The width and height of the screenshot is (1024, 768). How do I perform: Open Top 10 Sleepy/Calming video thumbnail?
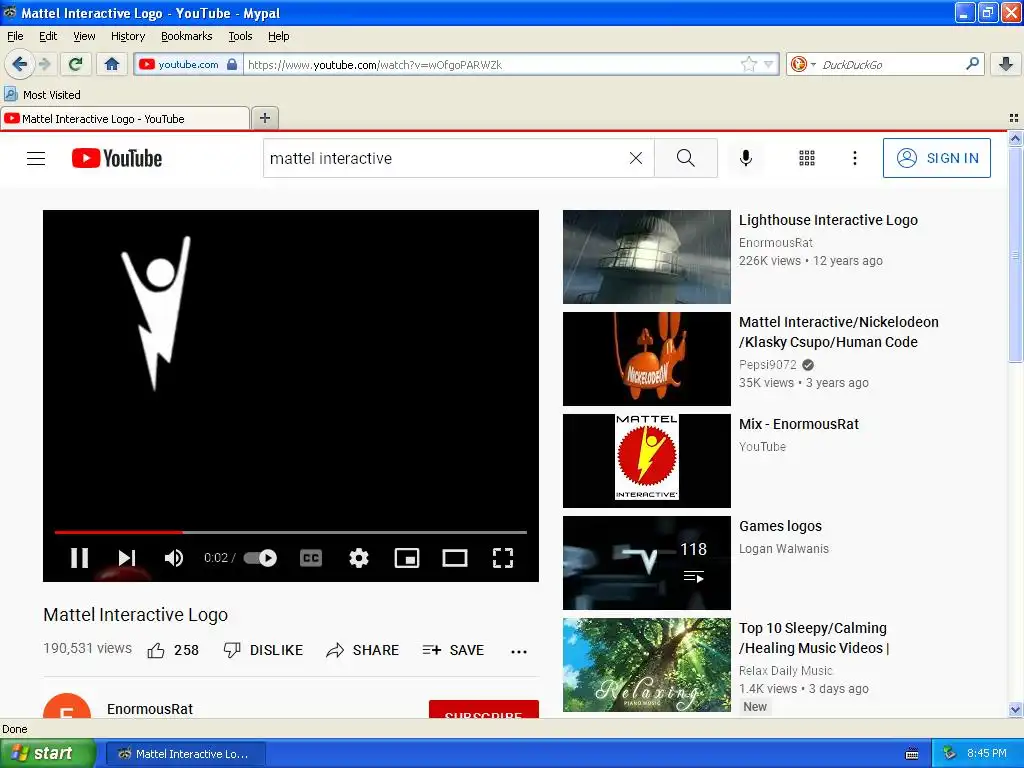point(647,665)
